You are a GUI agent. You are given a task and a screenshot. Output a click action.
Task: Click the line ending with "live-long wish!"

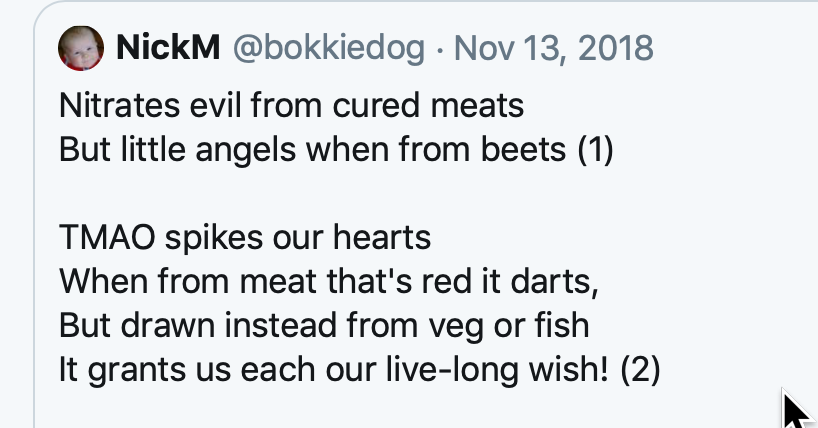[x=360, y=370]
